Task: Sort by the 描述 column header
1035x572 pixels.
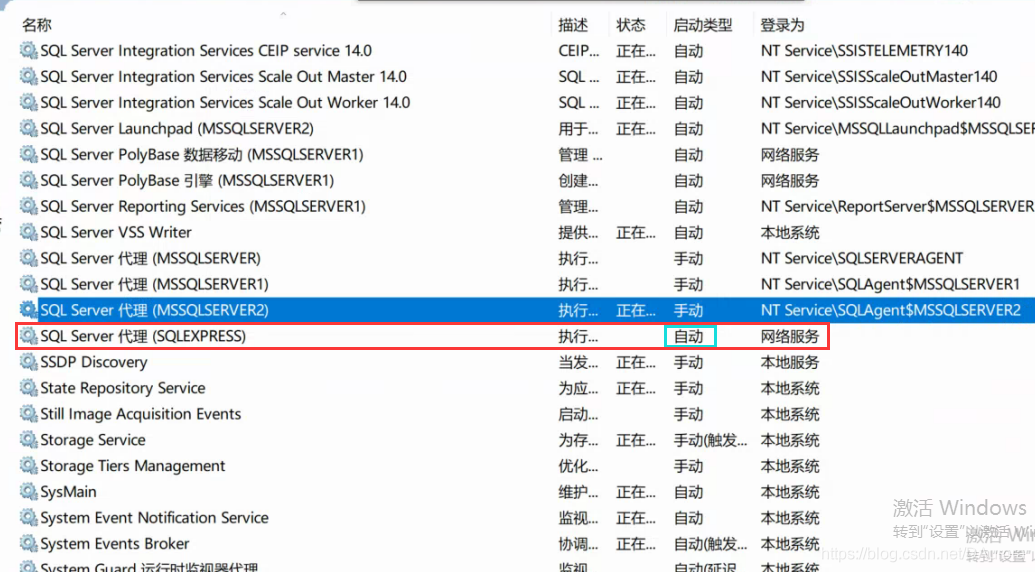Action: tap(573, 25)
